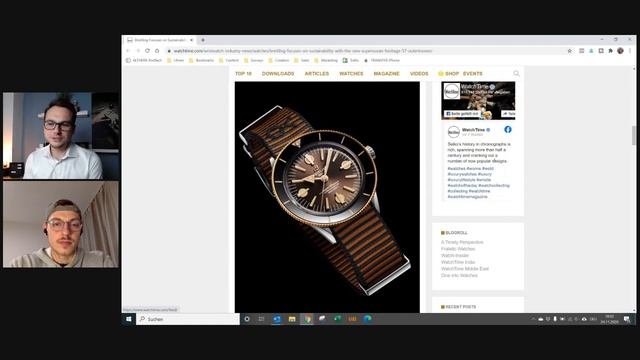The width and height of the screenshot is (640, 360).
Task: Switch to Chrome on the taskbar
Action: [307, 319]
